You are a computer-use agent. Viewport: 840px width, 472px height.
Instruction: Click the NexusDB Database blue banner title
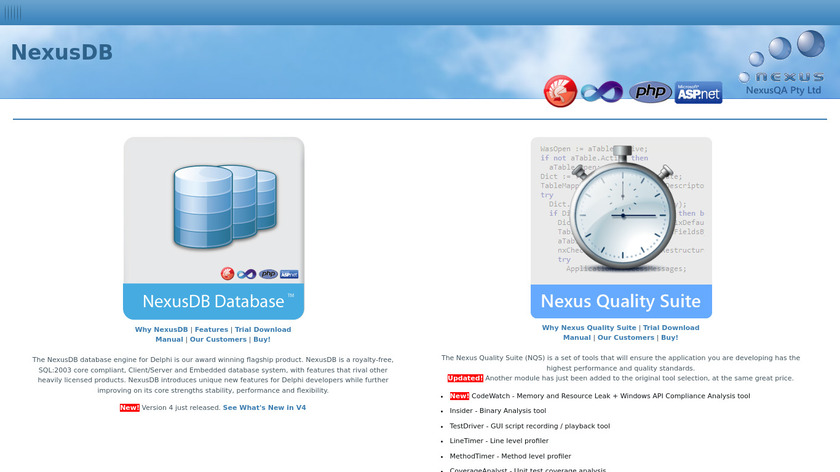[214, 301]
